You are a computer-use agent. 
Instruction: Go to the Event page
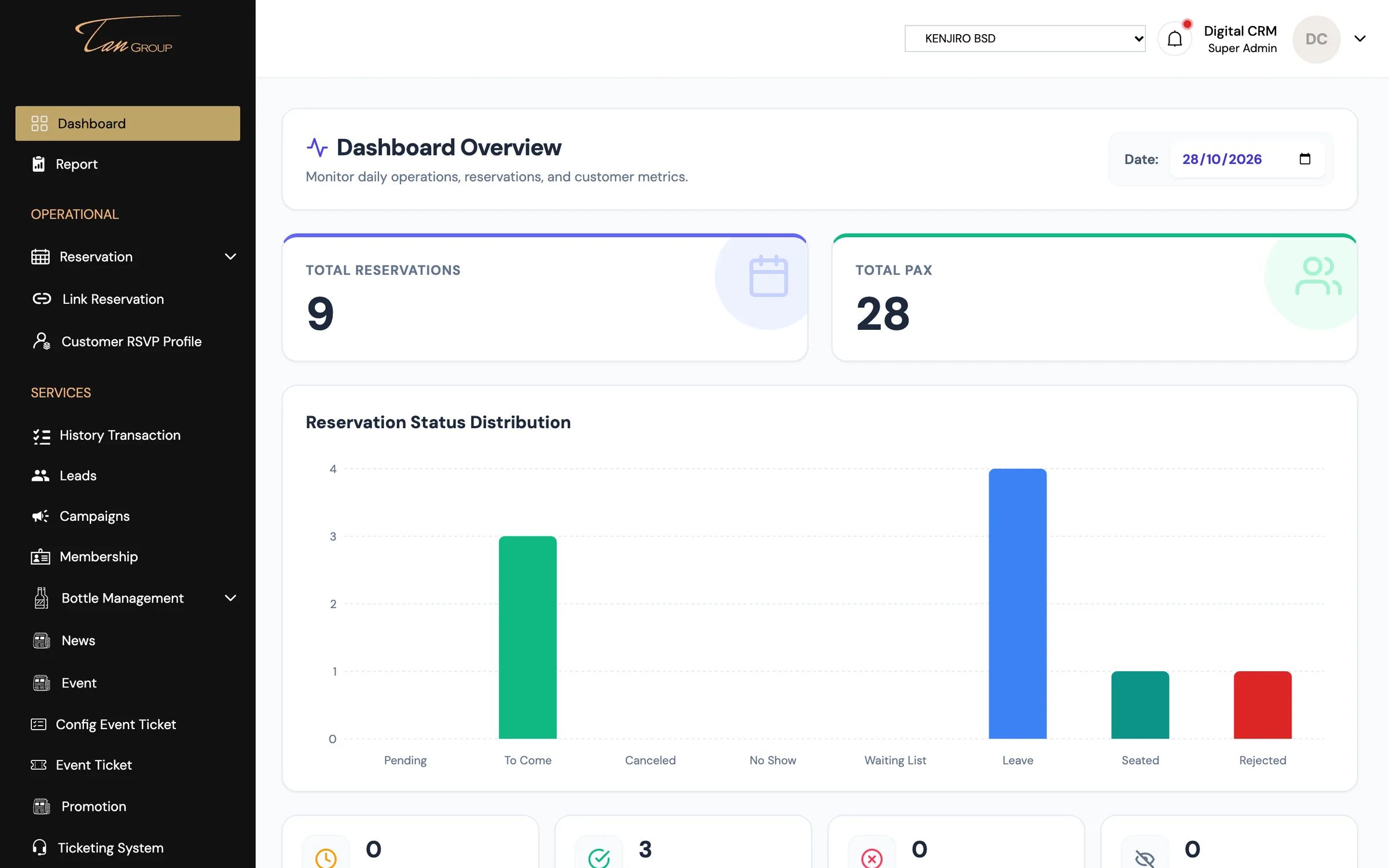click(x=127, y=682)
